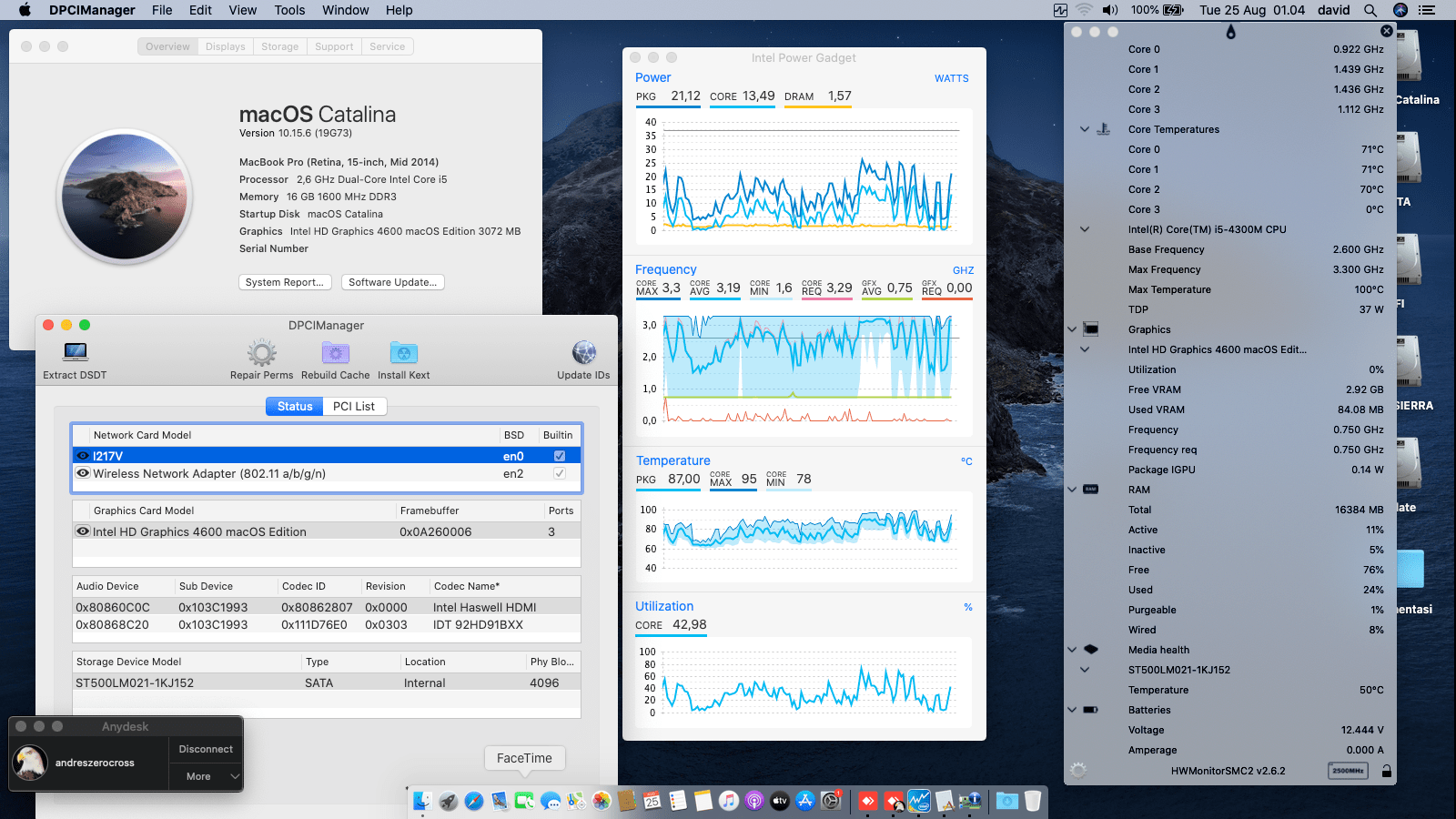The image size is (1456, 819).
Task: Open Apple TV from the Dock
Action: [780, 801]
